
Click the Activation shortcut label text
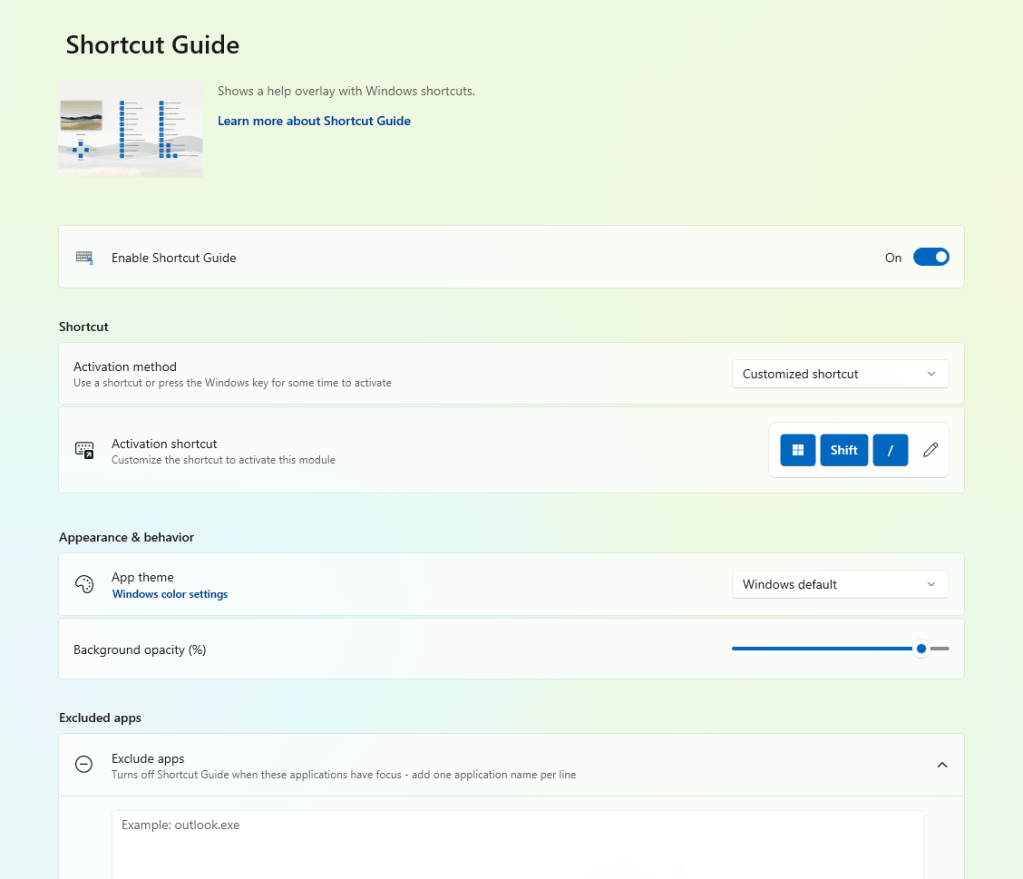[x=164, y=443]
